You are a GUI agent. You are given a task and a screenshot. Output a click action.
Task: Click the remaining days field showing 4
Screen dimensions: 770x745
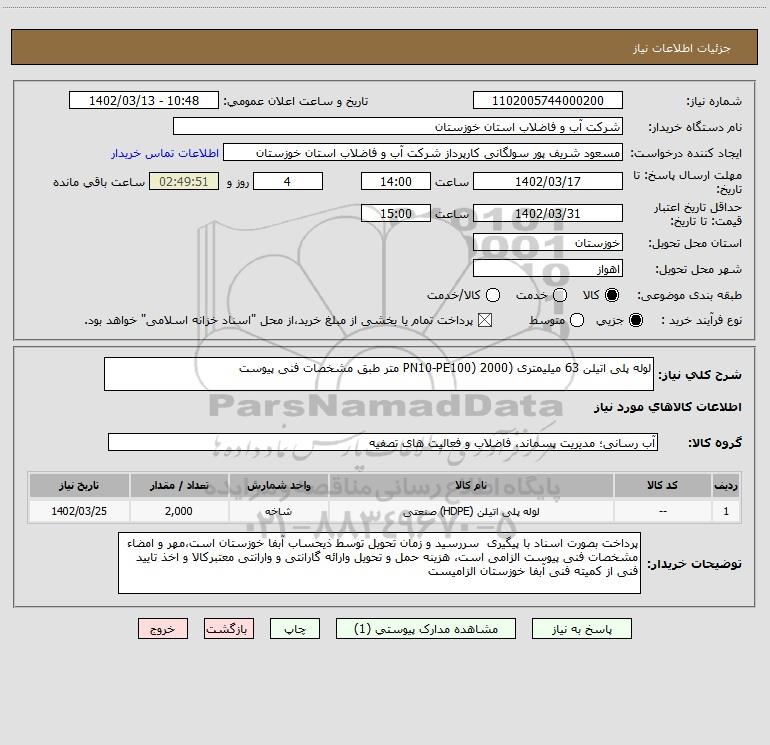(288, 181)
